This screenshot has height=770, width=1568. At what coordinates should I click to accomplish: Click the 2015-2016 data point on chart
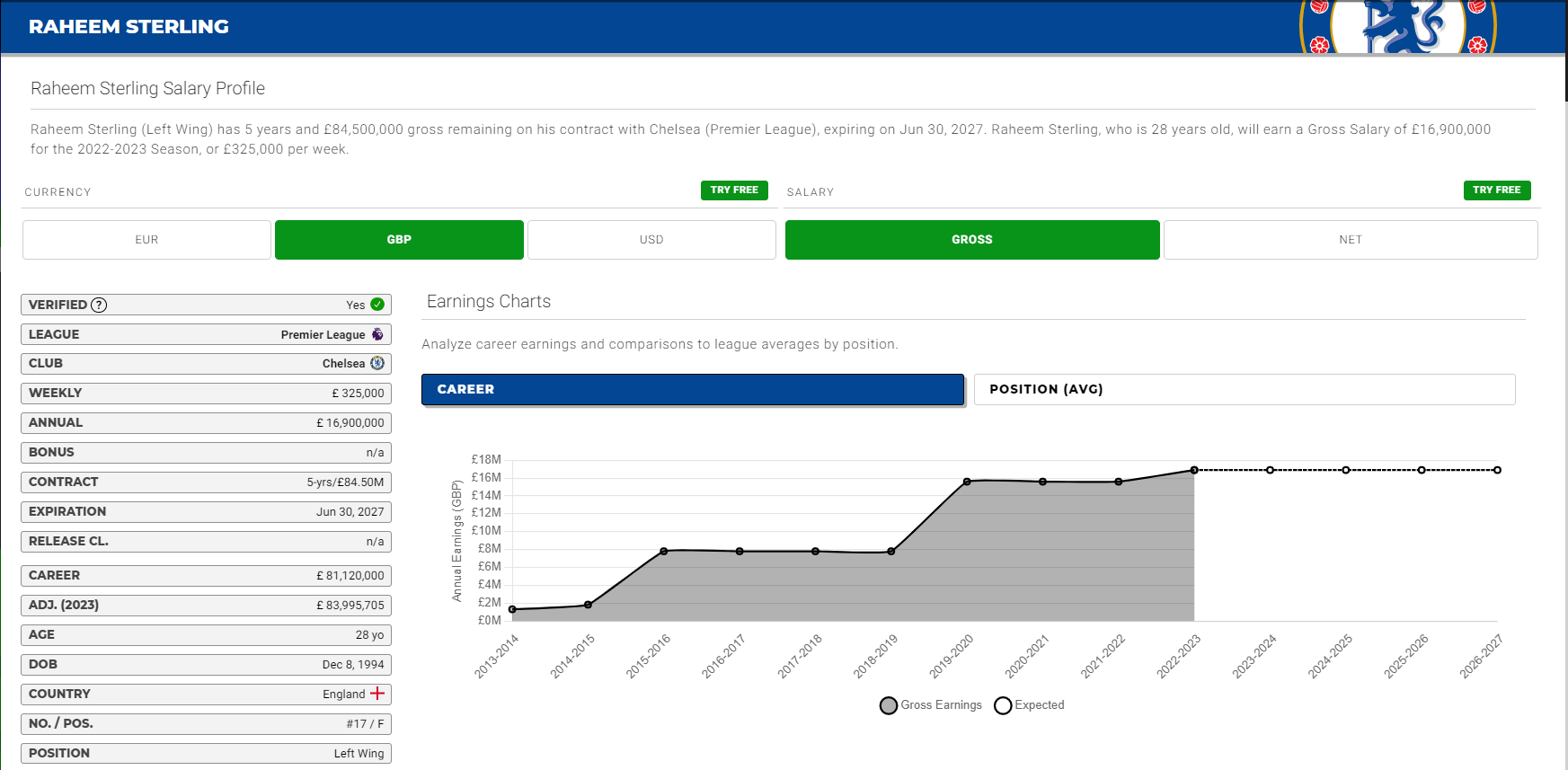click(x=664, y=551)
